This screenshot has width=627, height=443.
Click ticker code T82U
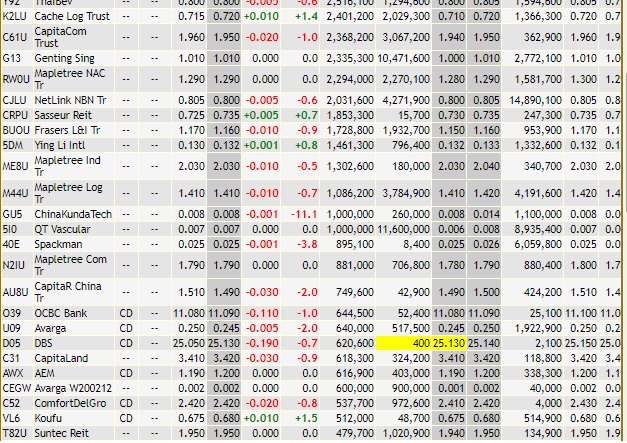click(14, 433)
